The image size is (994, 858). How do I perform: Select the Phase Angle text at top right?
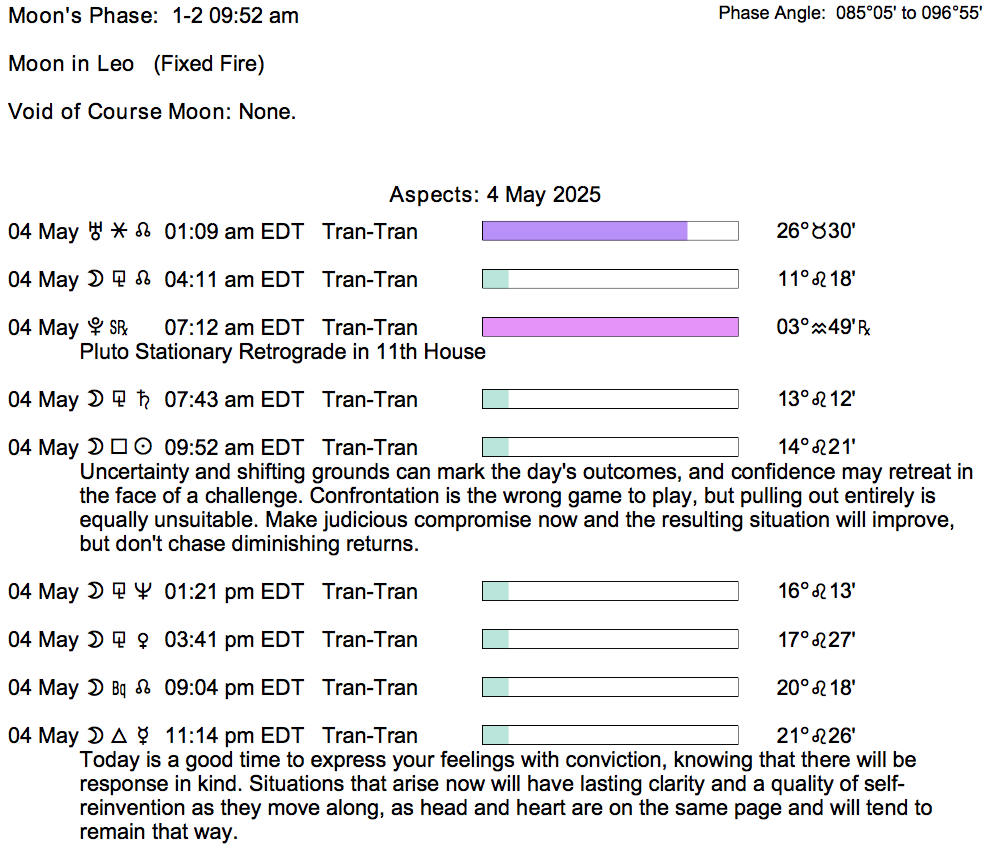click(x=850, y=14)
